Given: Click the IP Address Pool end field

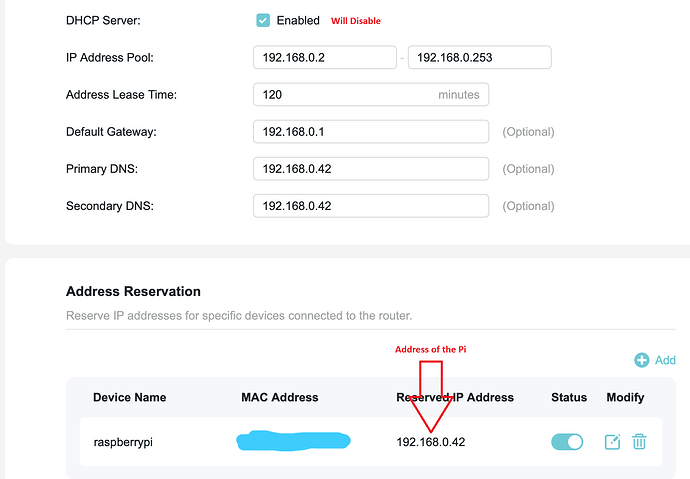Looking at the screenshot, I should coord(479,57).
